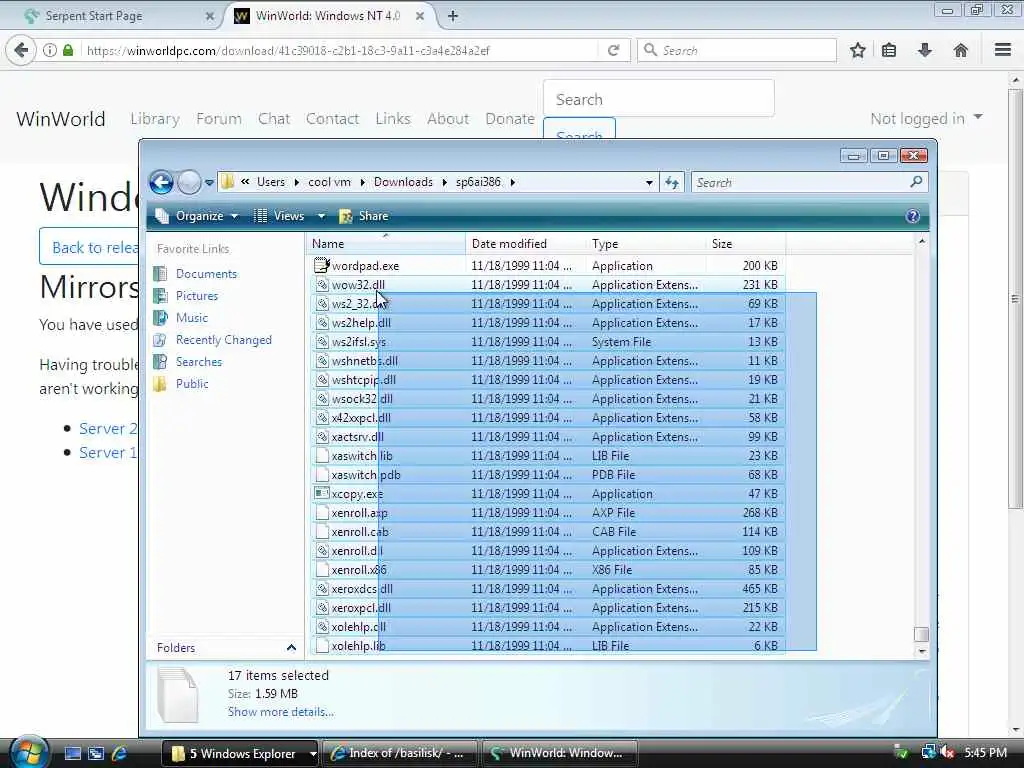
Task: Click the file list scrollbar down arrow
Action: 921,651
